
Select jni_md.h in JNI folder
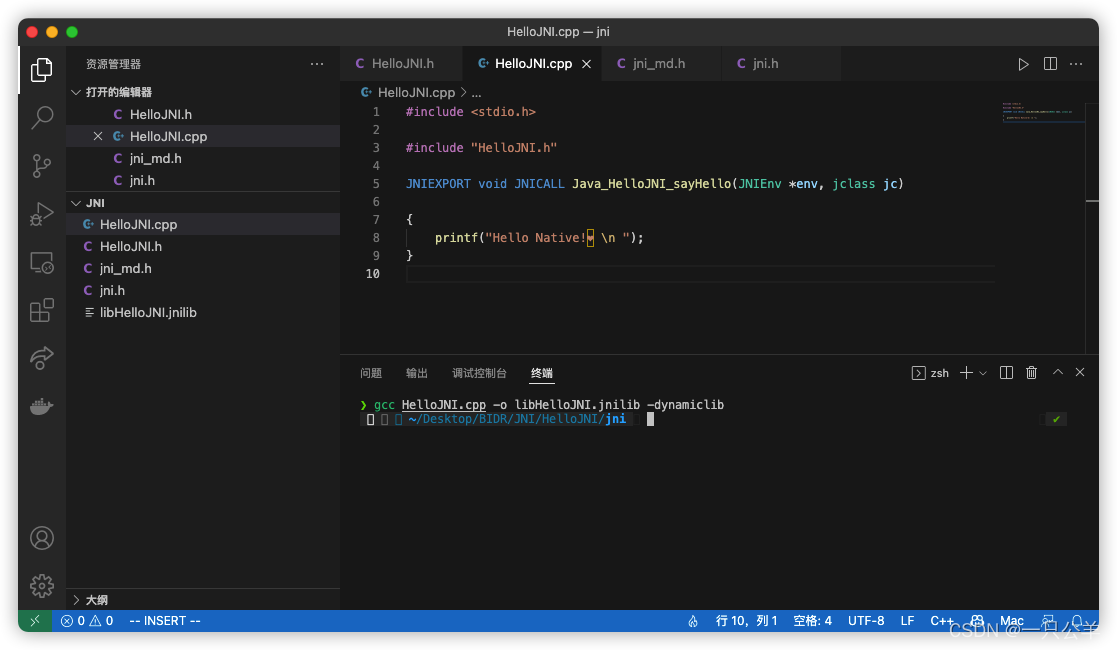[203, 268]
